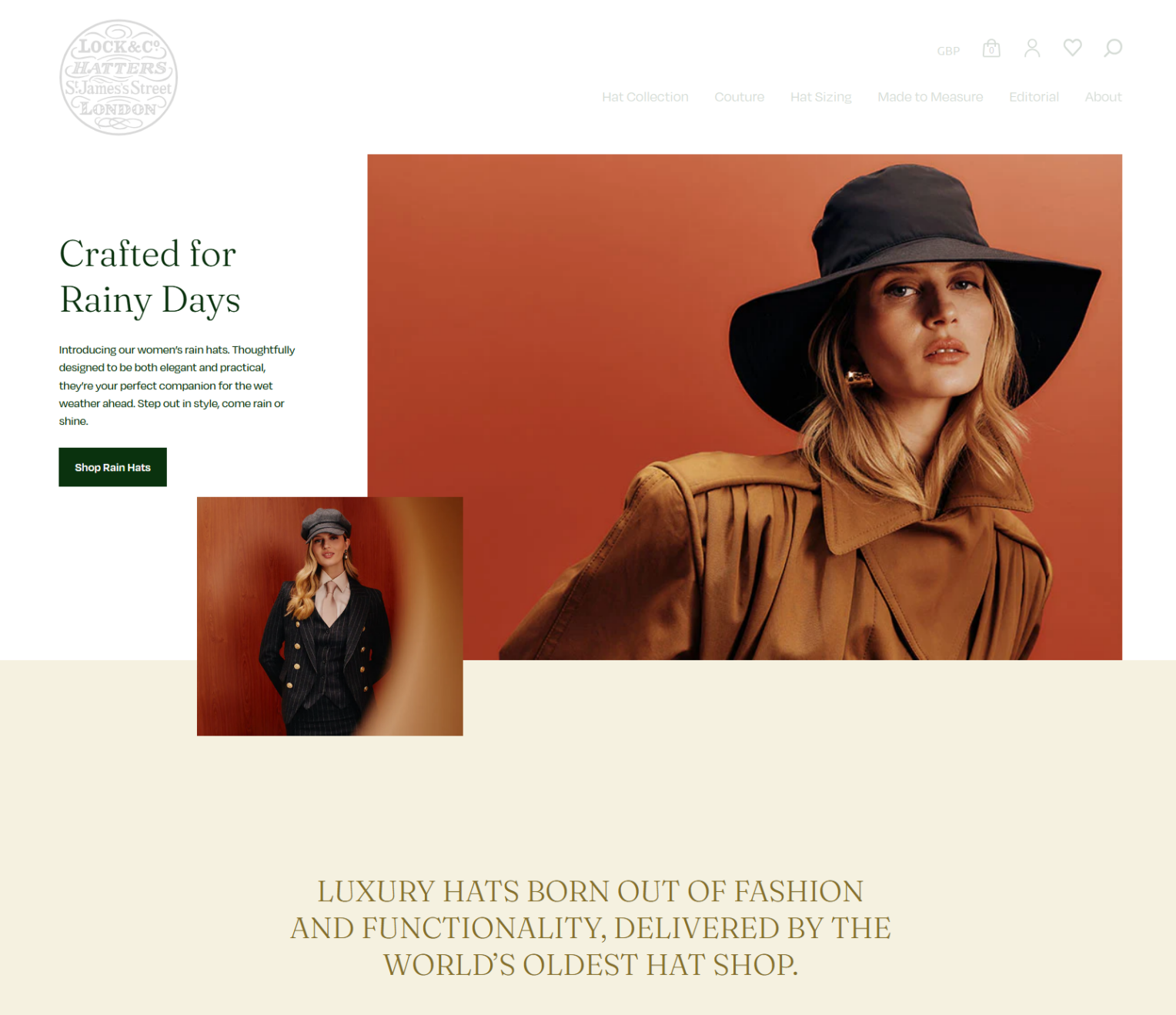1176x1015 pixels.
Task: Open the Couture menu item
Action: [x=739, y=97]
